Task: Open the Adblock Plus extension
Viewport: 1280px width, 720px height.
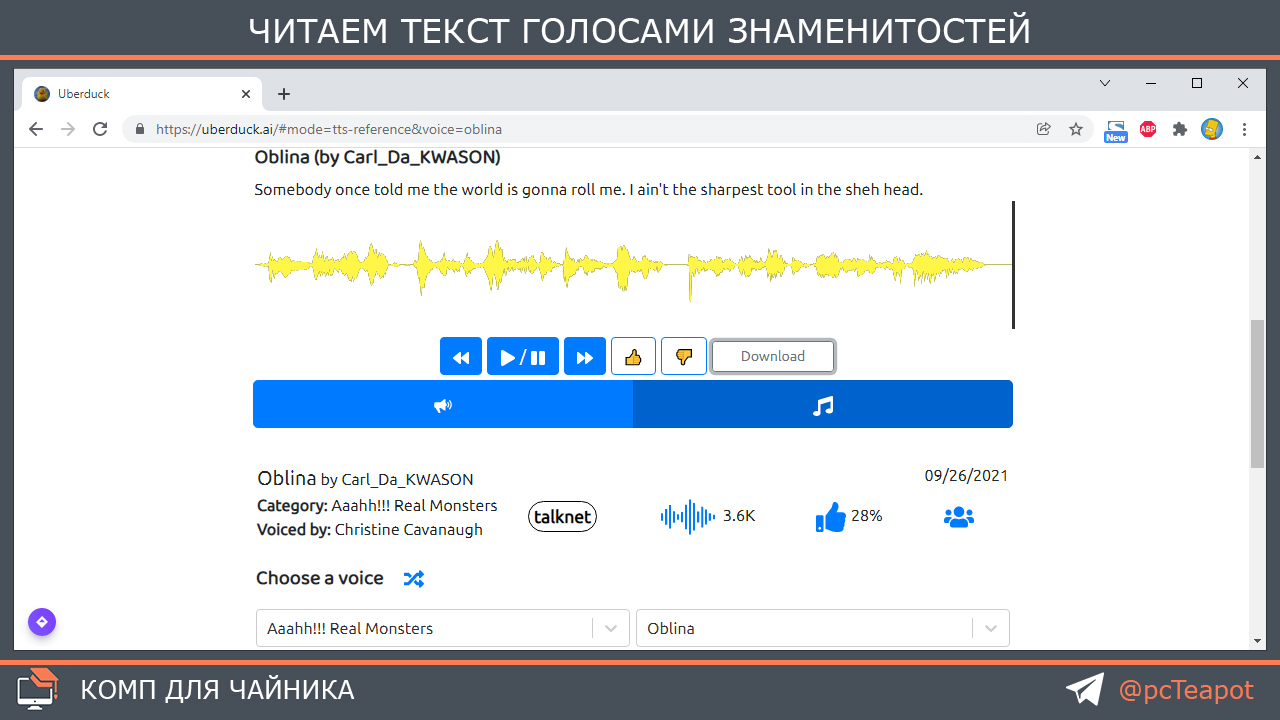Action: coord(1148,129)
